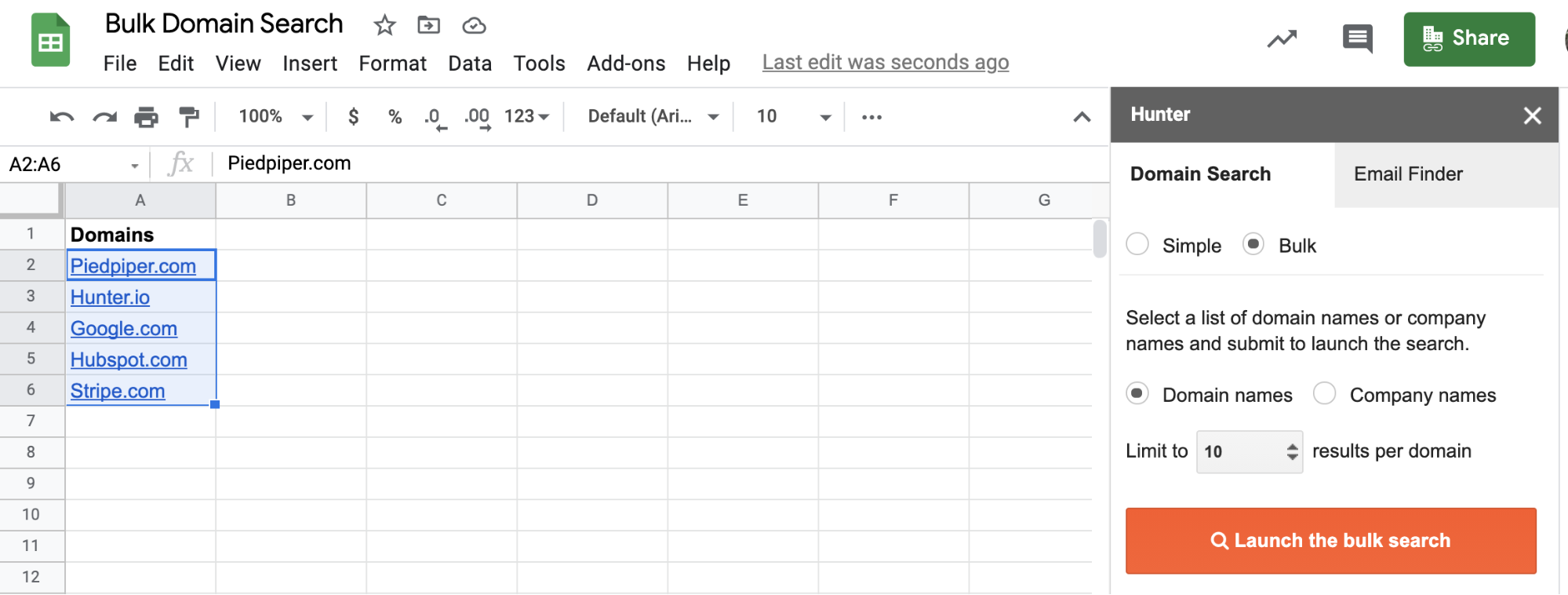Open the File menu
This screenshot has width=1568, height=595.
pyautogui.click(x=120, y=64)
